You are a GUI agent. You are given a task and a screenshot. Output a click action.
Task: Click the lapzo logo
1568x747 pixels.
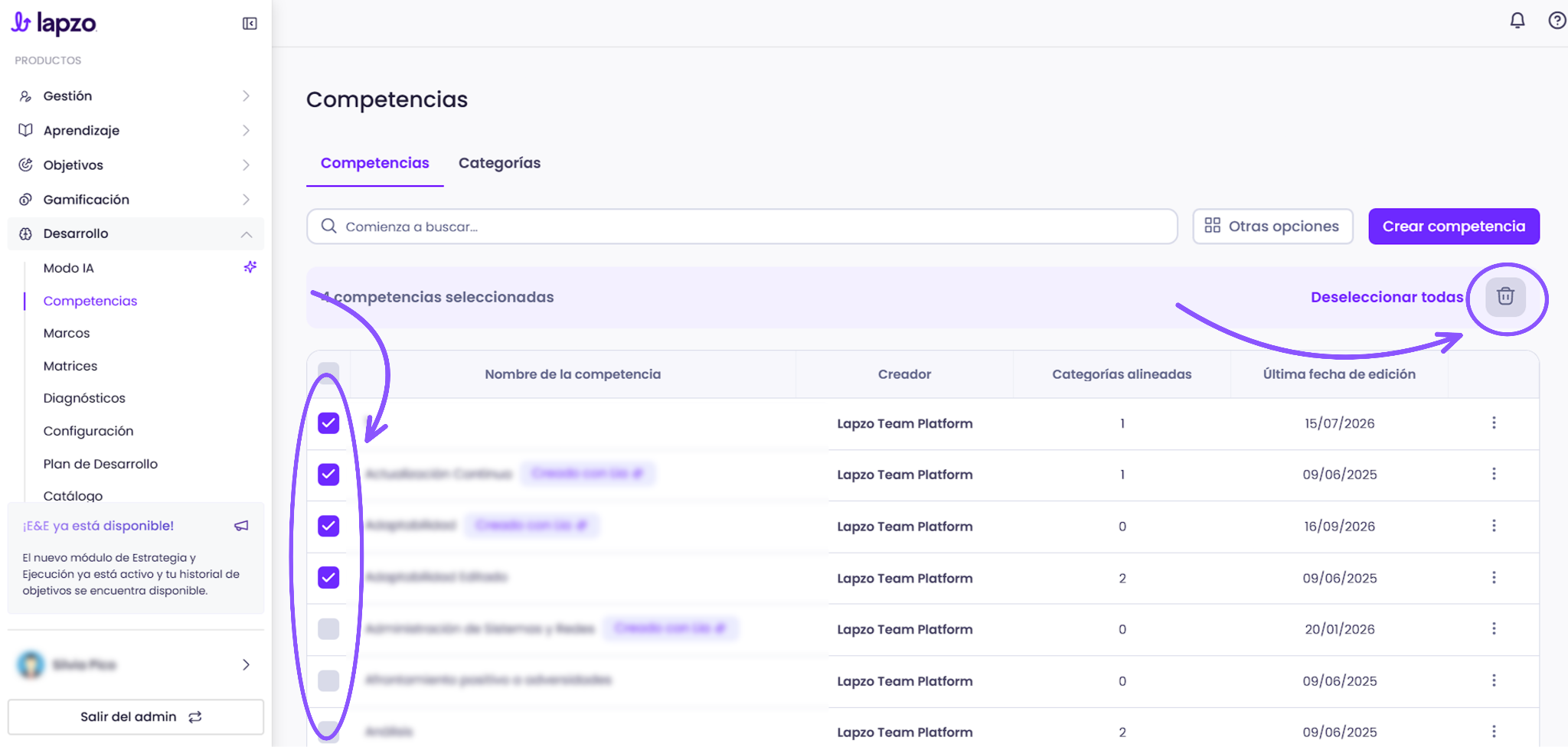pos(54,24)
